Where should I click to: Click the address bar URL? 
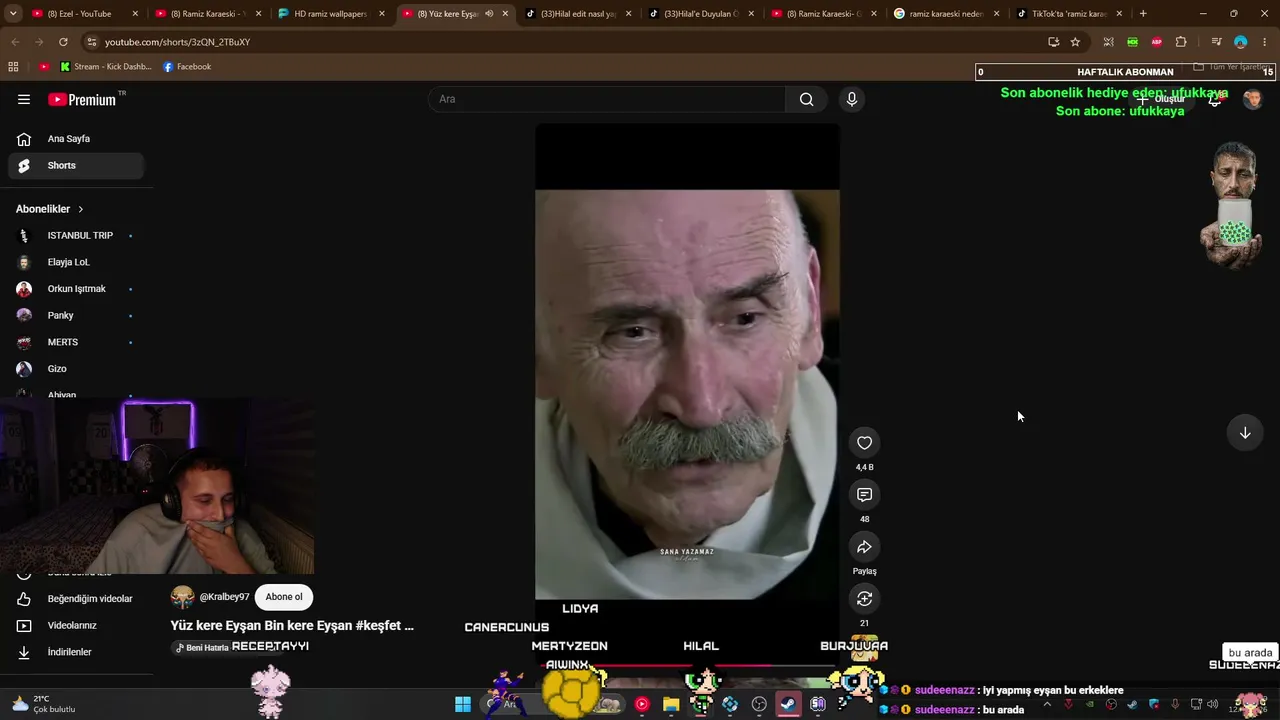click(x=178, y=42)
